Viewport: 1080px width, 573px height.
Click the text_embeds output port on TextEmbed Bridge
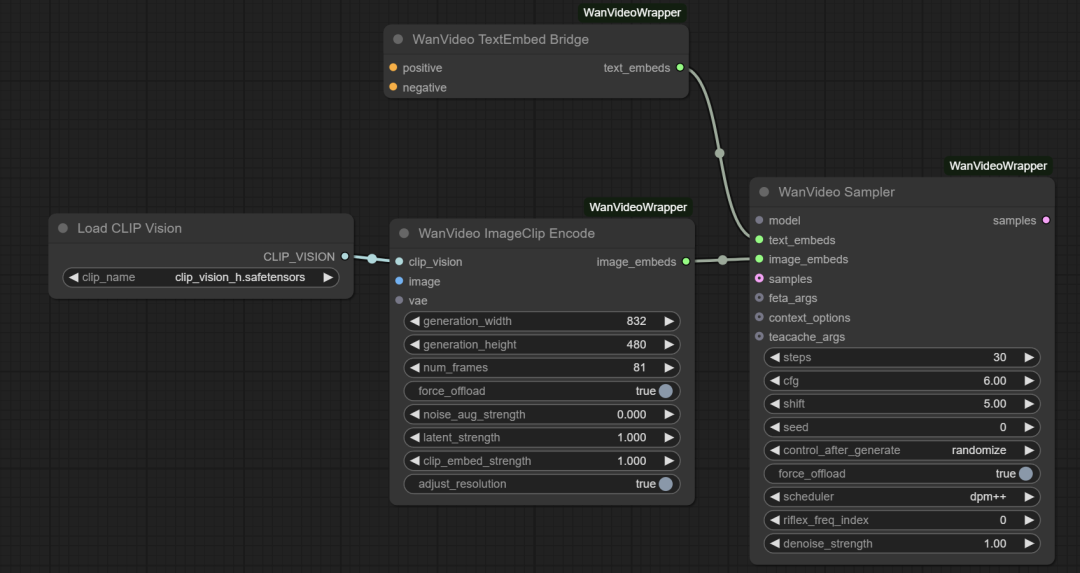[x=680, y=68]
